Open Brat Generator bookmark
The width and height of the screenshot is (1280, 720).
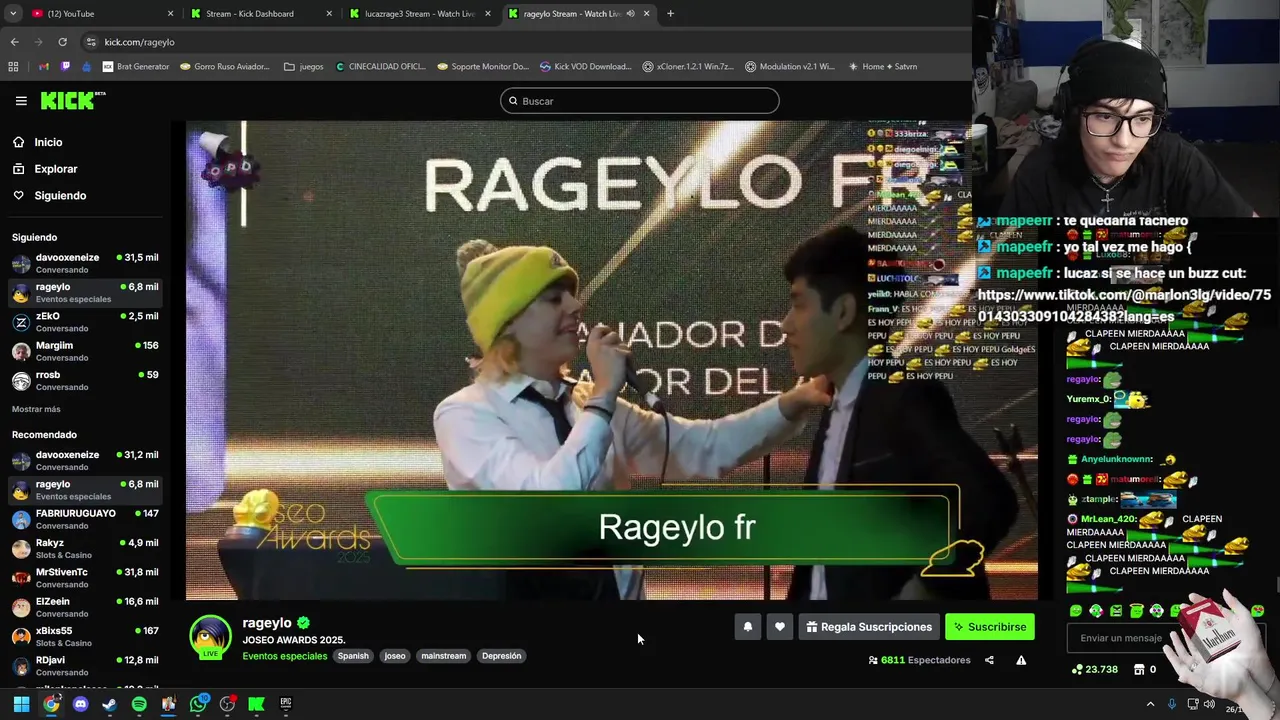[136, 67]
